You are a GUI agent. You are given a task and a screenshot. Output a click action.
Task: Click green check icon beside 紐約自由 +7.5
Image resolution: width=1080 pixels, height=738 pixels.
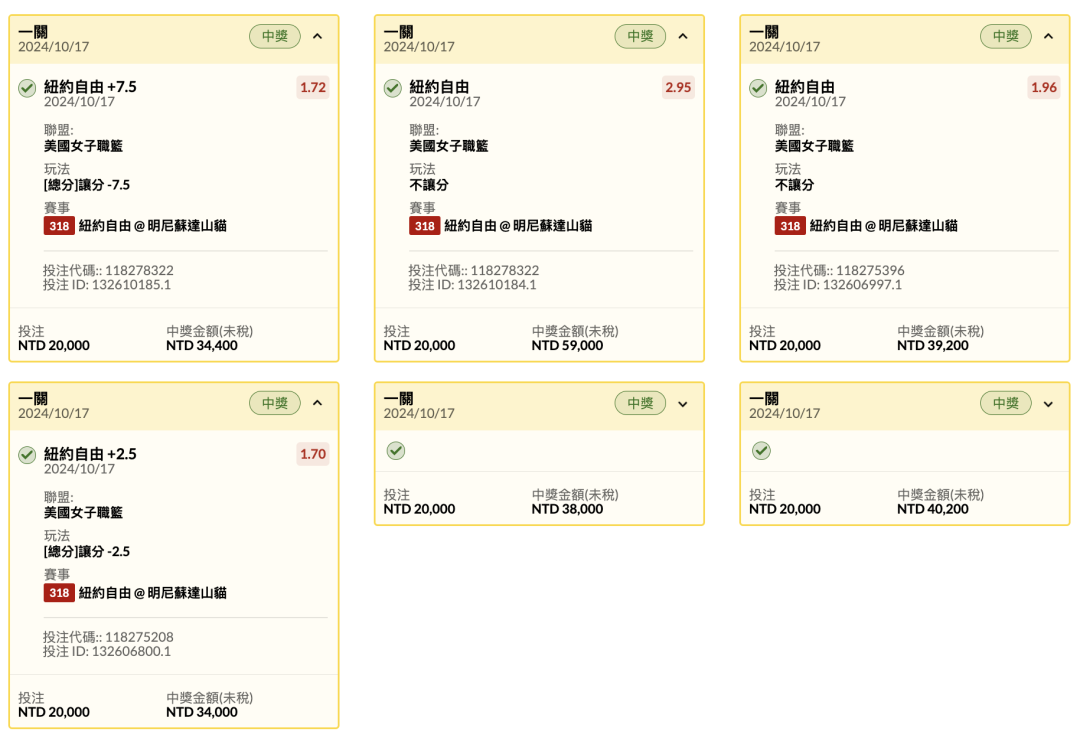(x=27, y=88)
